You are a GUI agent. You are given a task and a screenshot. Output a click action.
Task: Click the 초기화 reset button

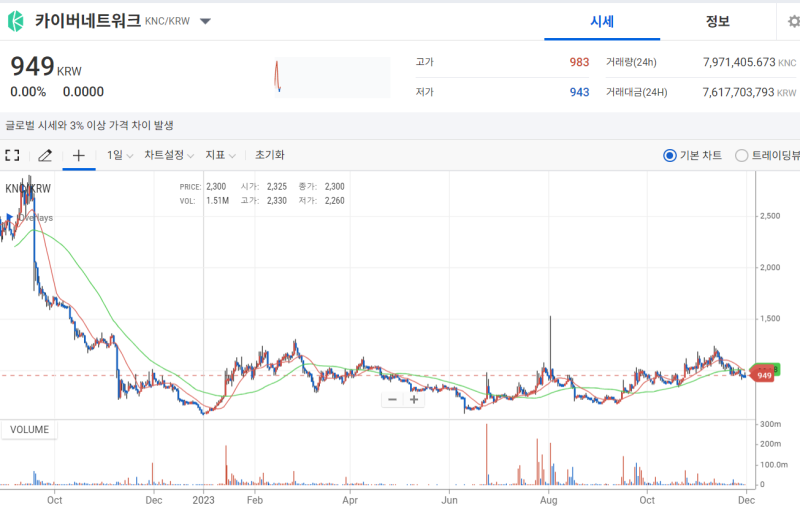(x=269, y=155)
